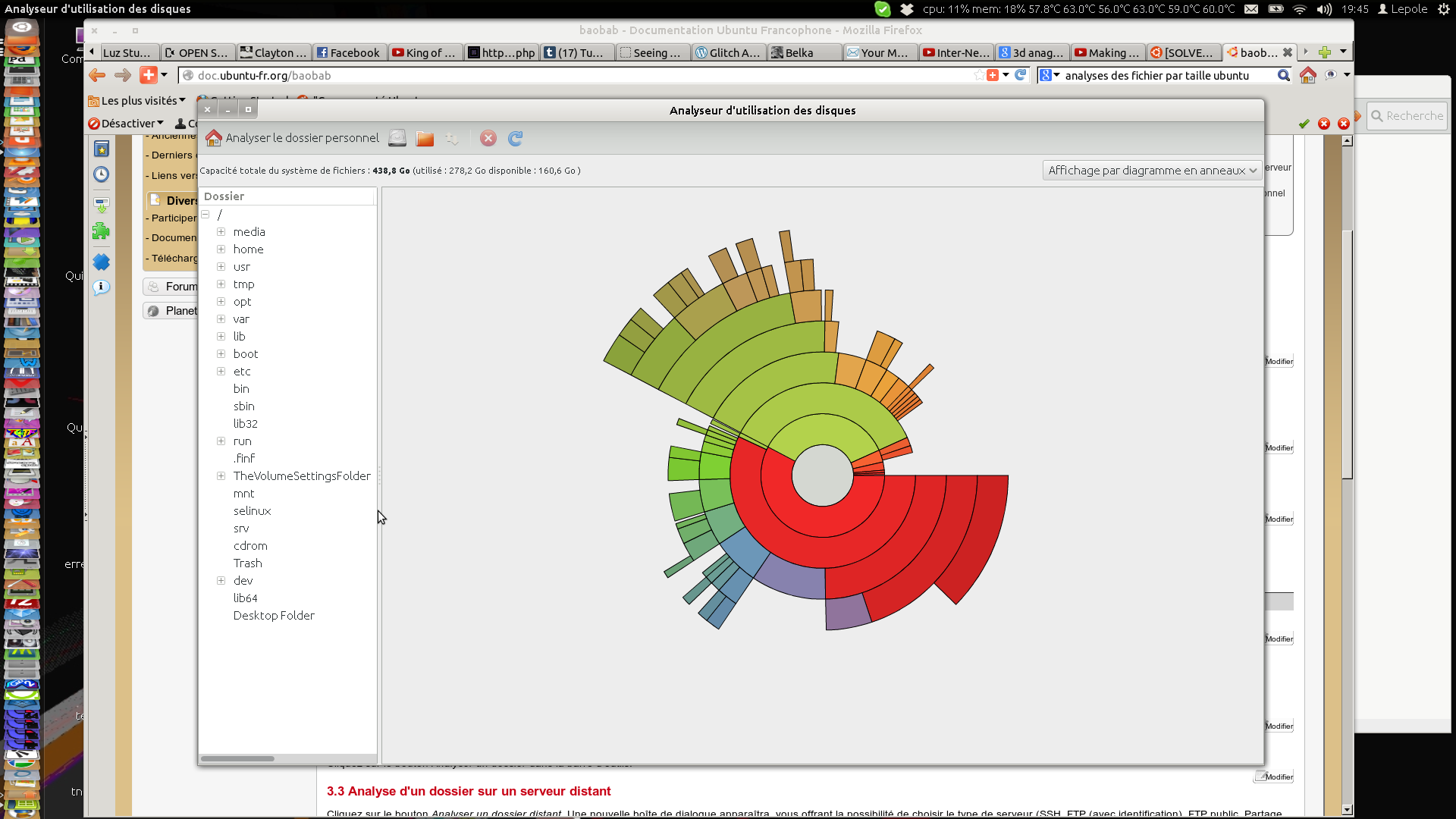Screen dimensions: 1456x819
Task: Switch to the Belka browser tab
Action: pos(799,52)
